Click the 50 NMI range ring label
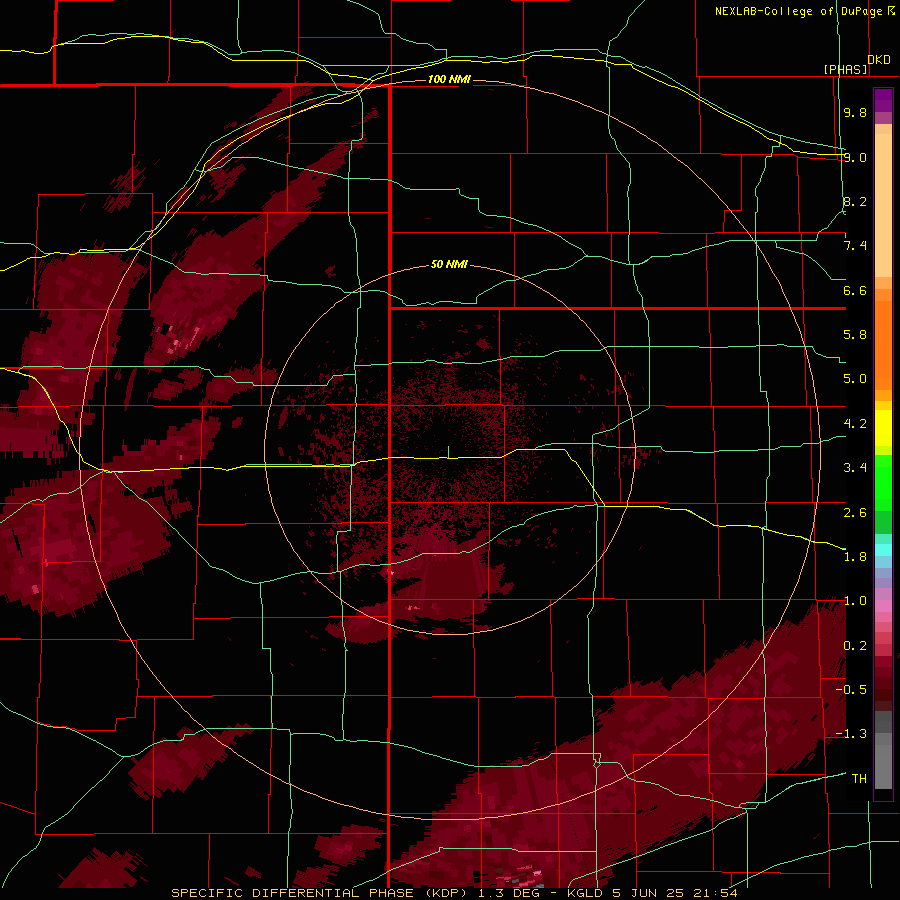Image resolution: width=900 pixels, height=900 pixels. tap(449, 264)
